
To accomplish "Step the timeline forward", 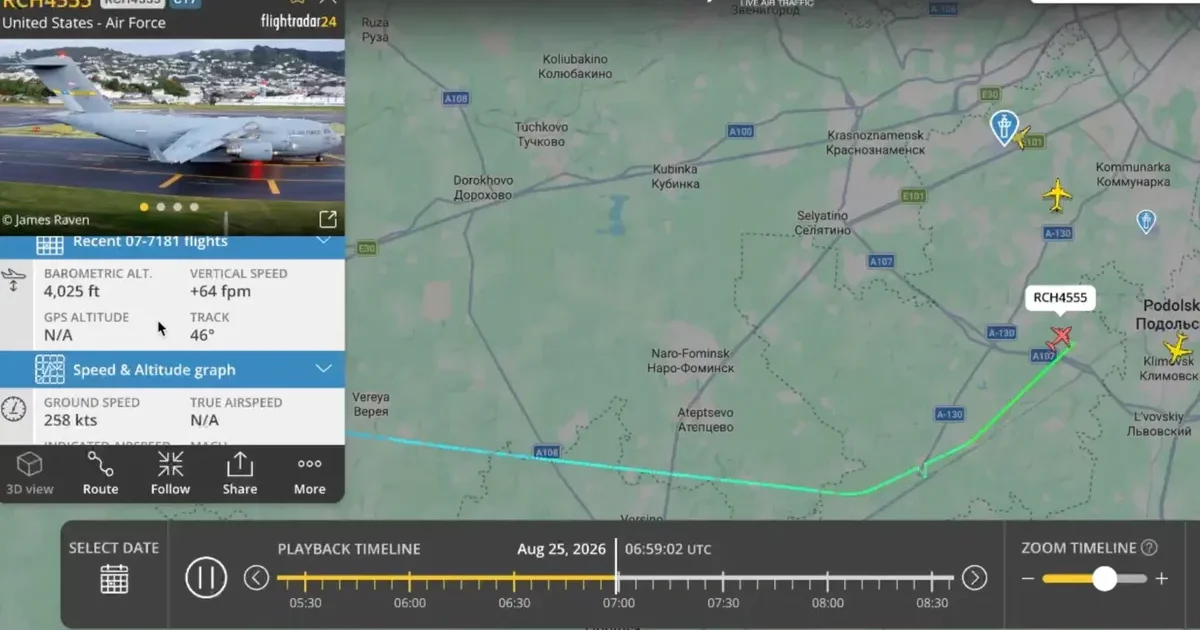I will pyautogui.click(x=974, y=577).
